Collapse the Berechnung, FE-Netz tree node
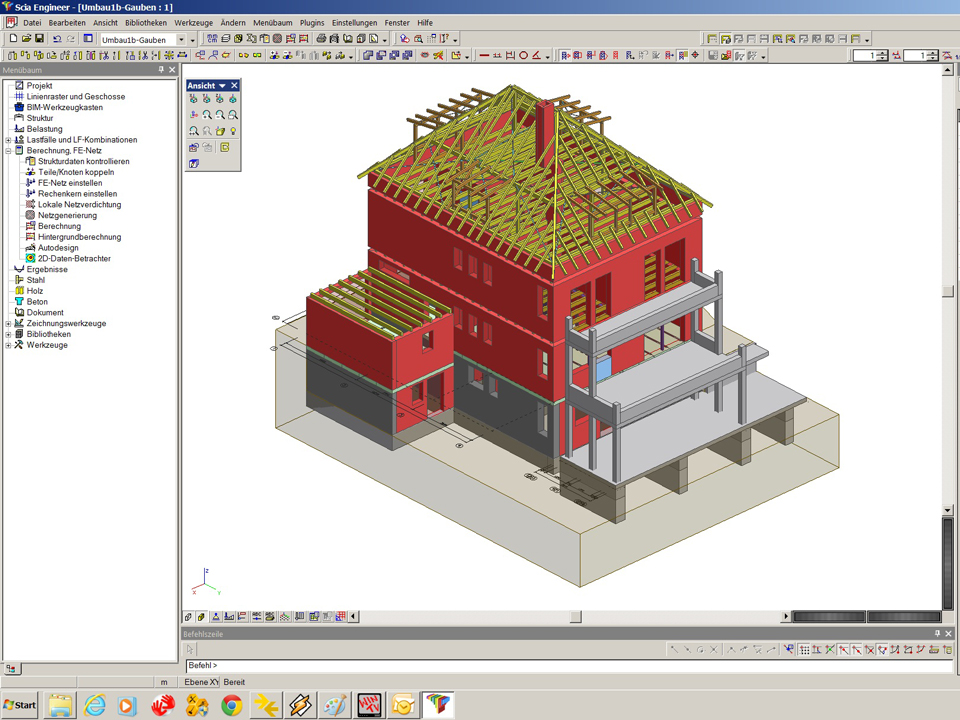Screen dimensions: 960x720 click(8, 151)
